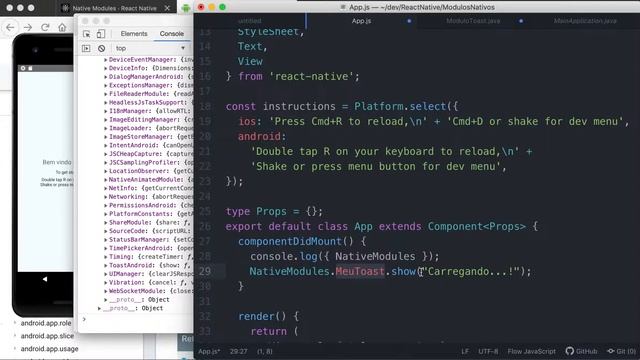Image resolution: width=640 pixels, height=360 pixels.
Task: Toggle the DevTools device toolbar icon
Action: coord(101,34)
